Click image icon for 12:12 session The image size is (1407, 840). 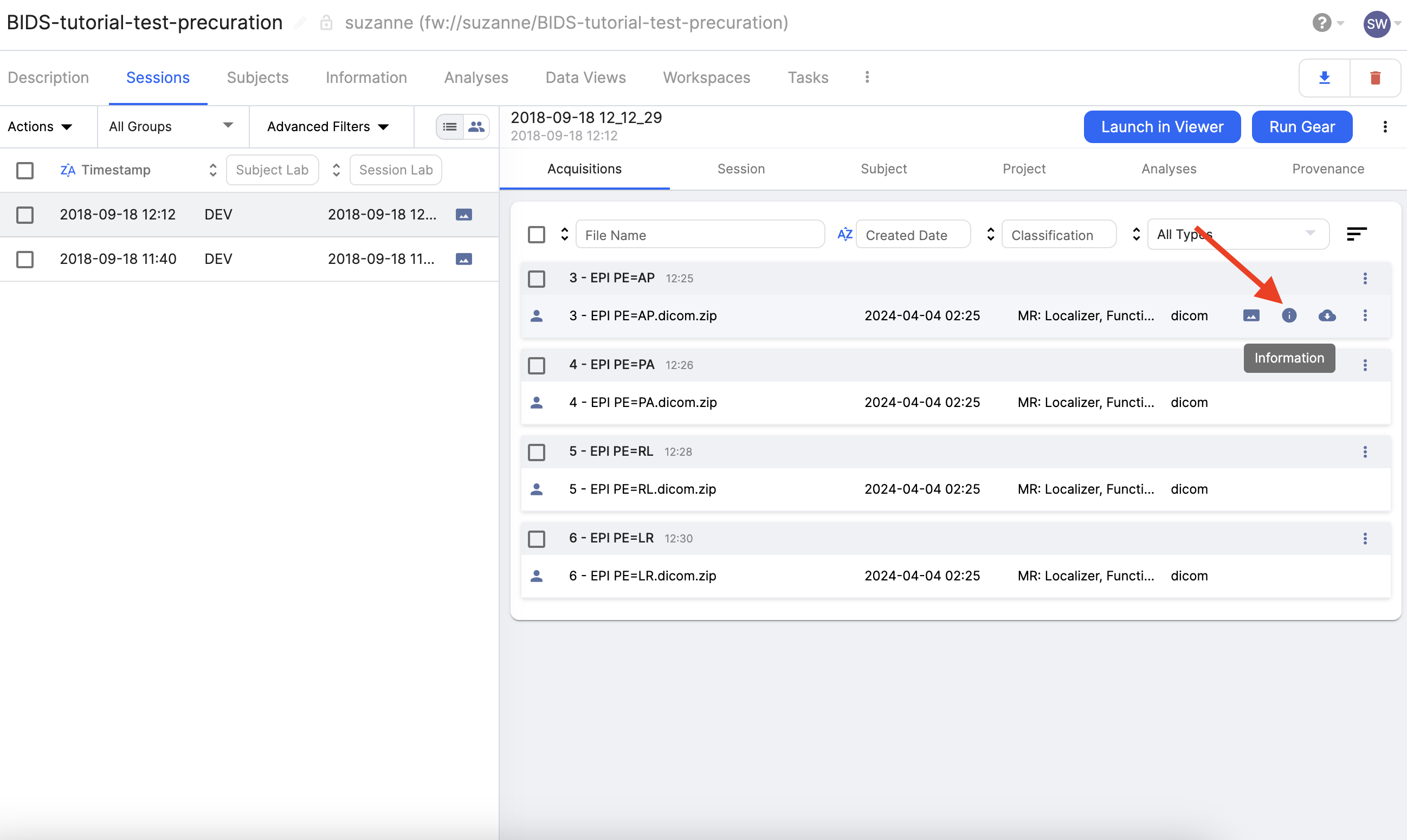pos(463,215)
